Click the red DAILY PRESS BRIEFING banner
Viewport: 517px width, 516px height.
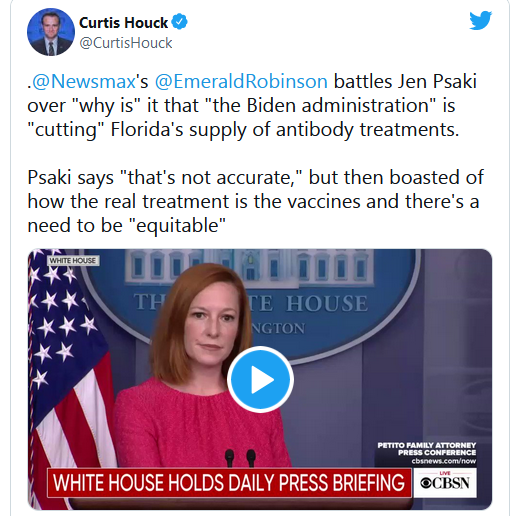(x=229, y=482)
